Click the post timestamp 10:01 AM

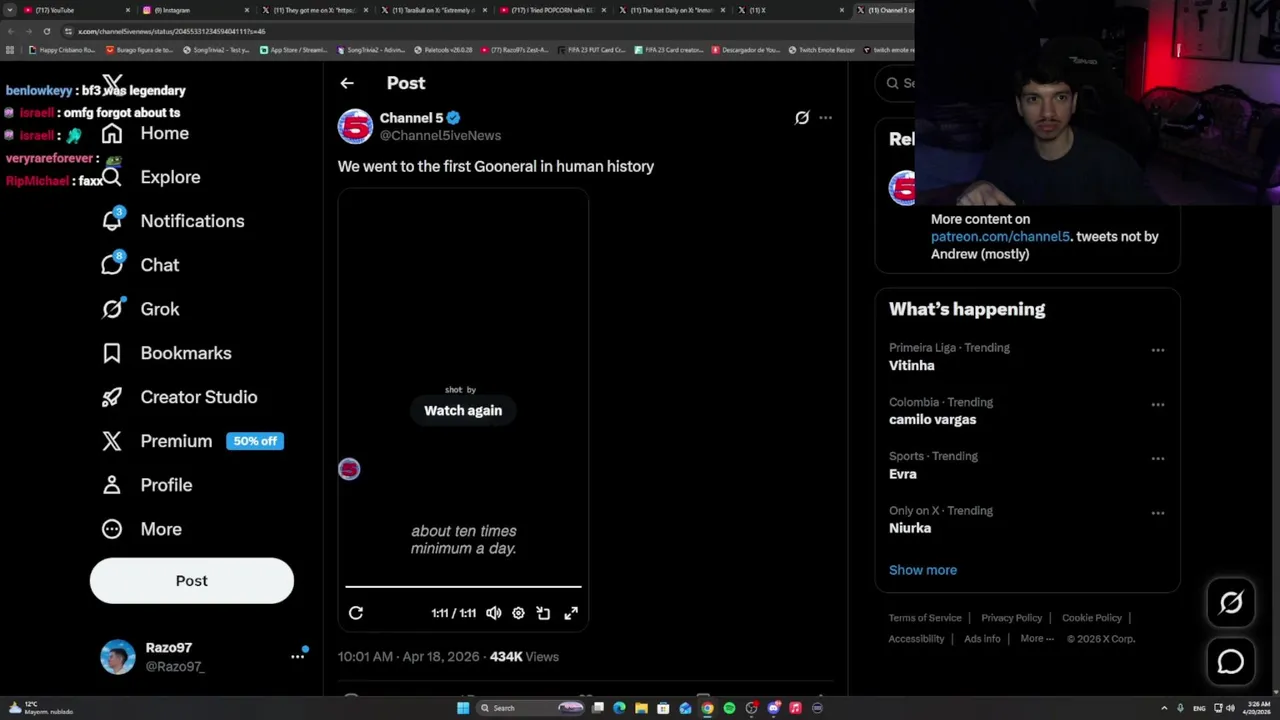411,657
